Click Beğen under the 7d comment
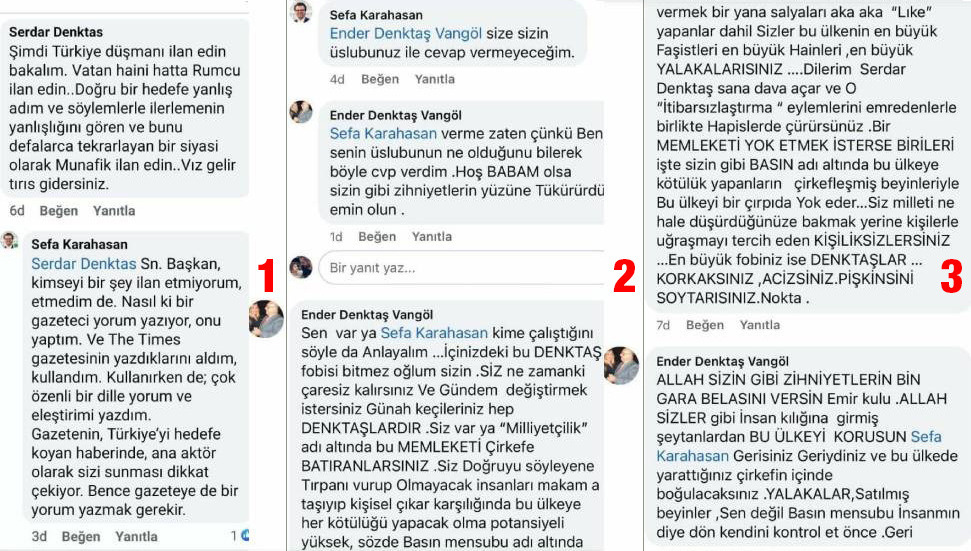 click(x=705, y=325)
